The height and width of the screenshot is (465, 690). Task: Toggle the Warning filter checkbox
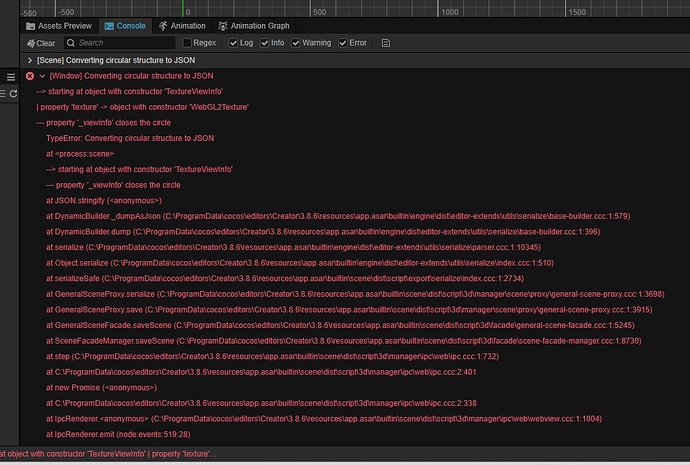tap(296, 43)
